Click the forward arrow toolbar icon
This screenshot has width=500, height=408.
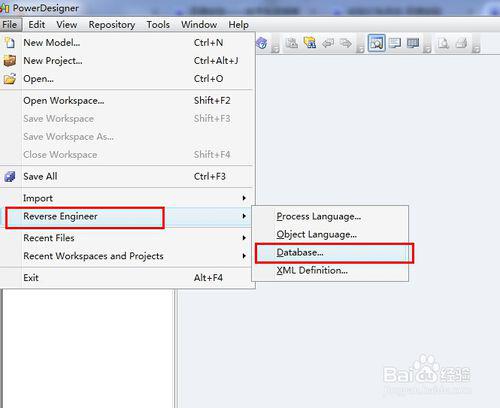pos(346,43)
